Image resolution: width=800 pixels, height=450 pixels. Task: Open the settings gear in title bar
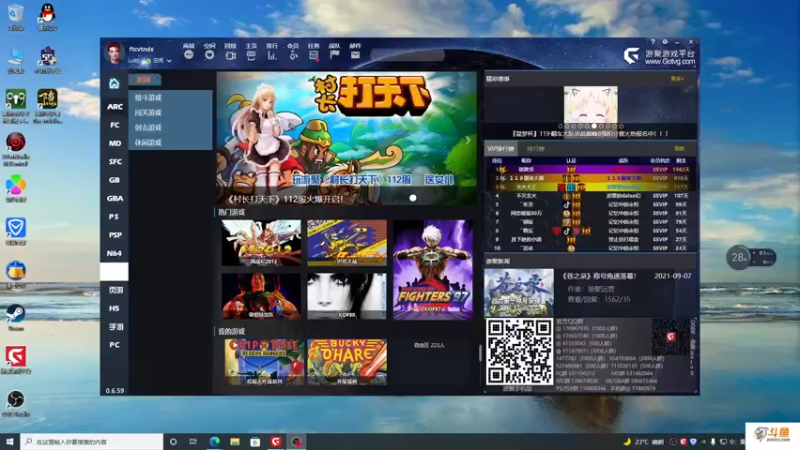[x=665, y=42]
